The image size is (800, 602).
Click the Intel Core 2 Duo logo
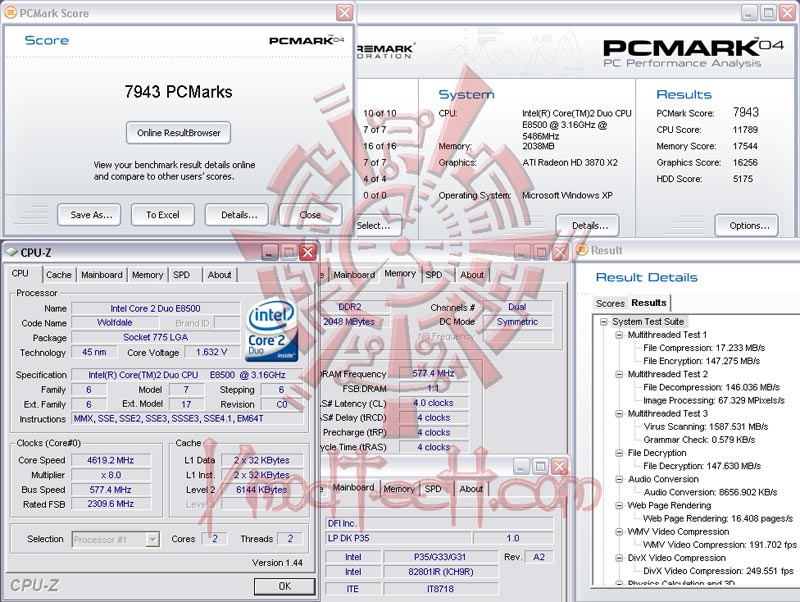tap(271, 330)
